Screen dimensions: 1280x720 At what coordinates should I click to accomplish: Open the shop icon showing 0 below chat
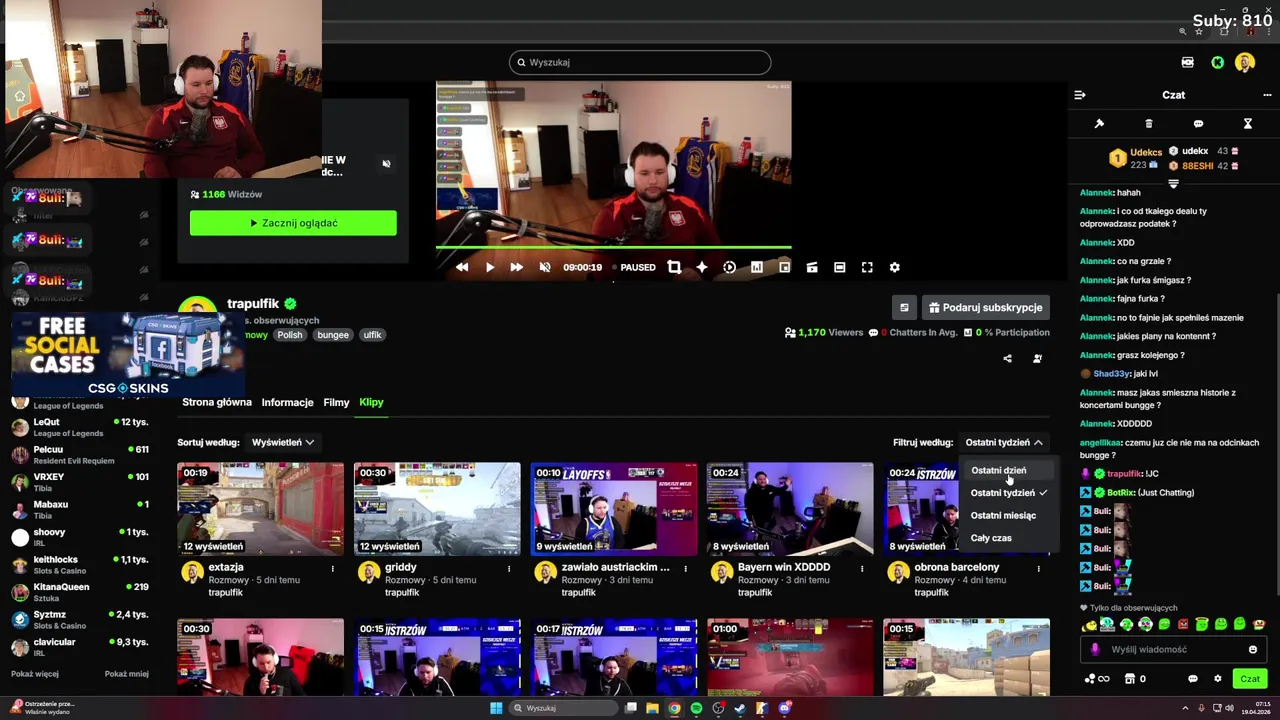1135,679
